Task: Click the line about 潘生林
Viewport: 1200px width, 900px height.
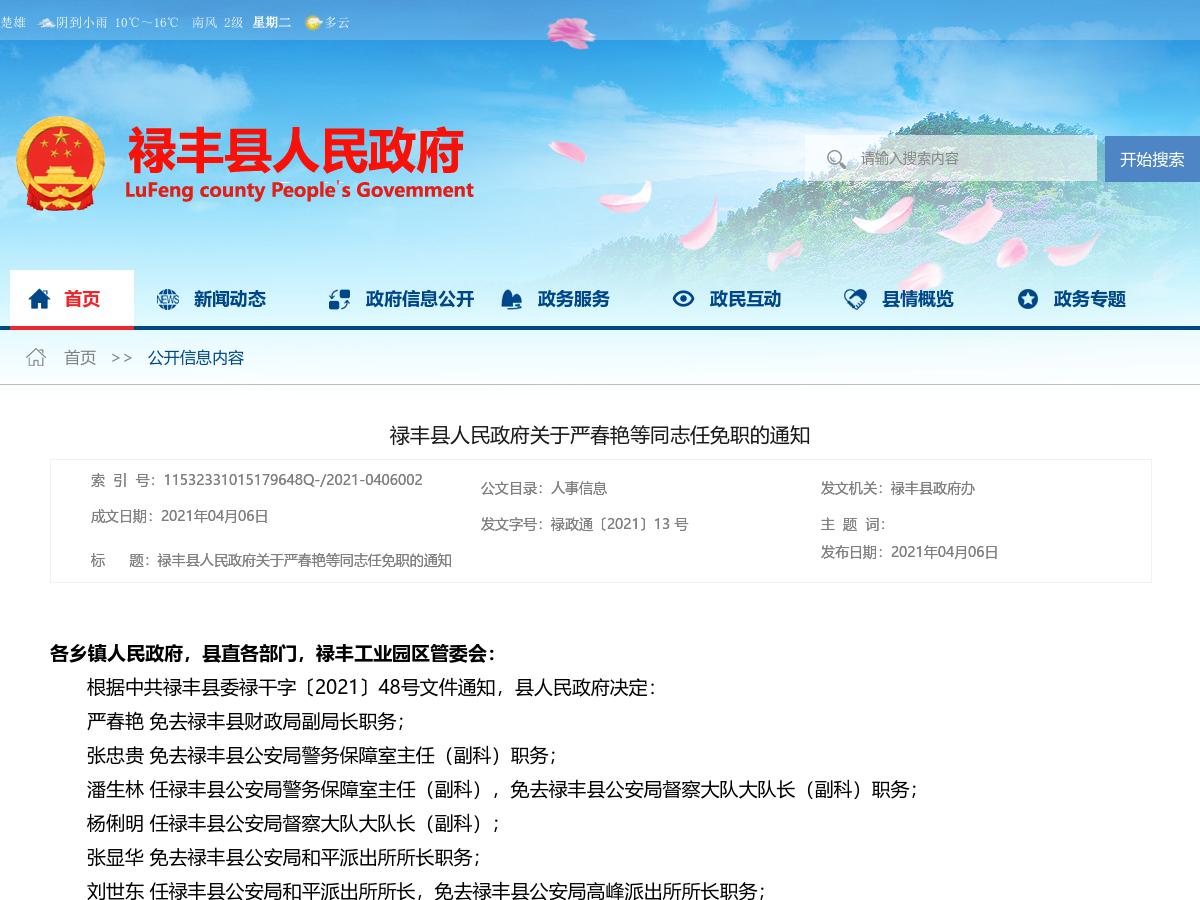Action: (x=503, y=790)
